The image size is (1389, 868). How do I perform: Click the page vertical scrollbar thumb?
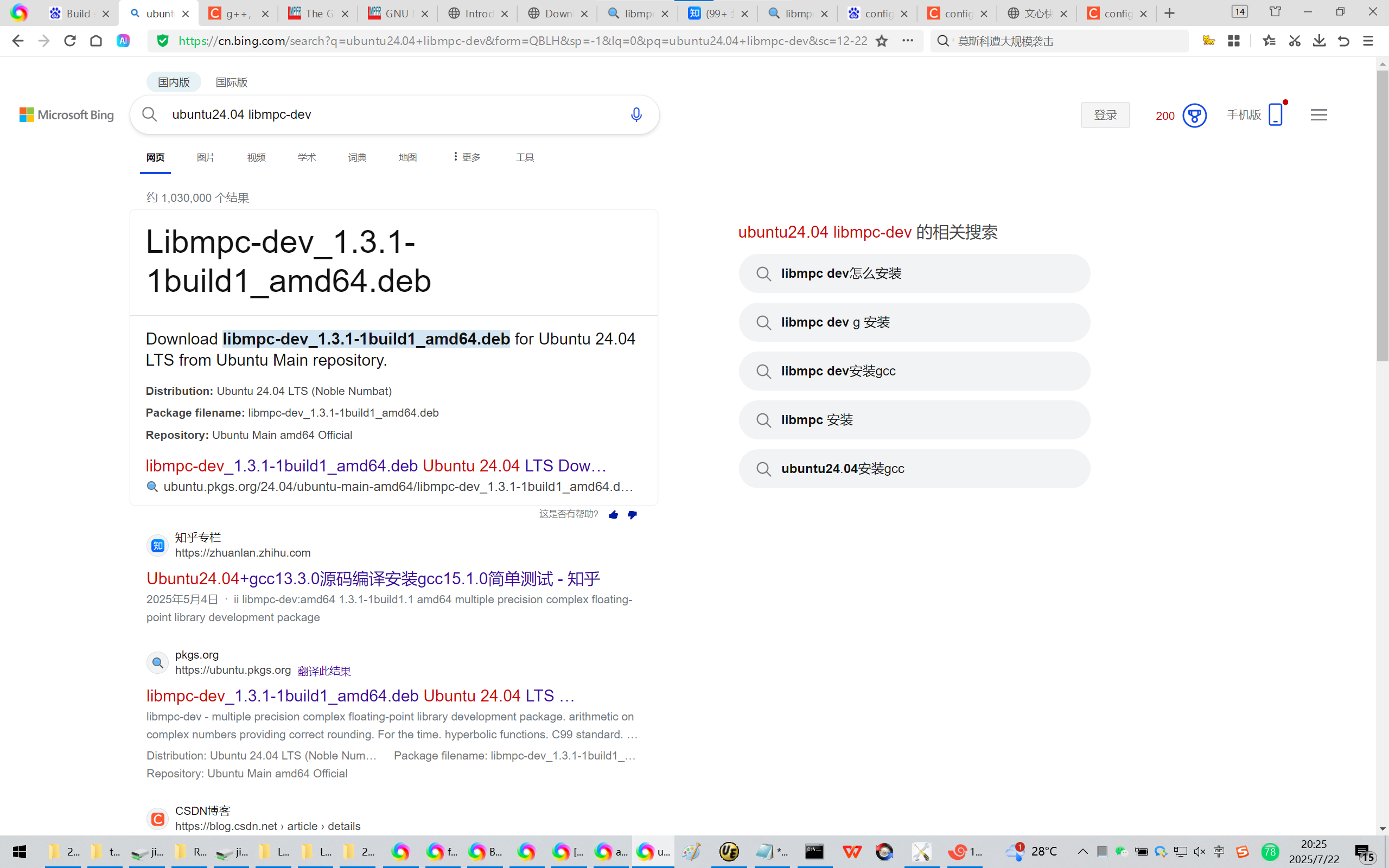[1382, 215]
